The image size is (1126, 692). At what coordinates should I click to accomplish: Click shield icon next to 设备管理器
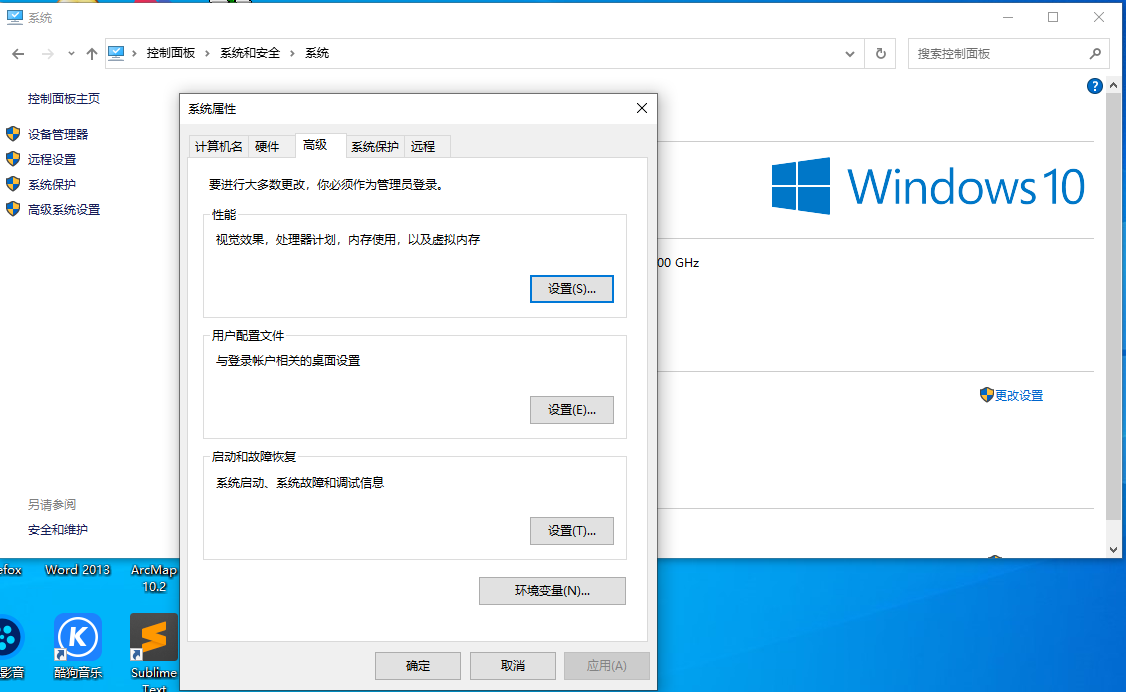13,134
